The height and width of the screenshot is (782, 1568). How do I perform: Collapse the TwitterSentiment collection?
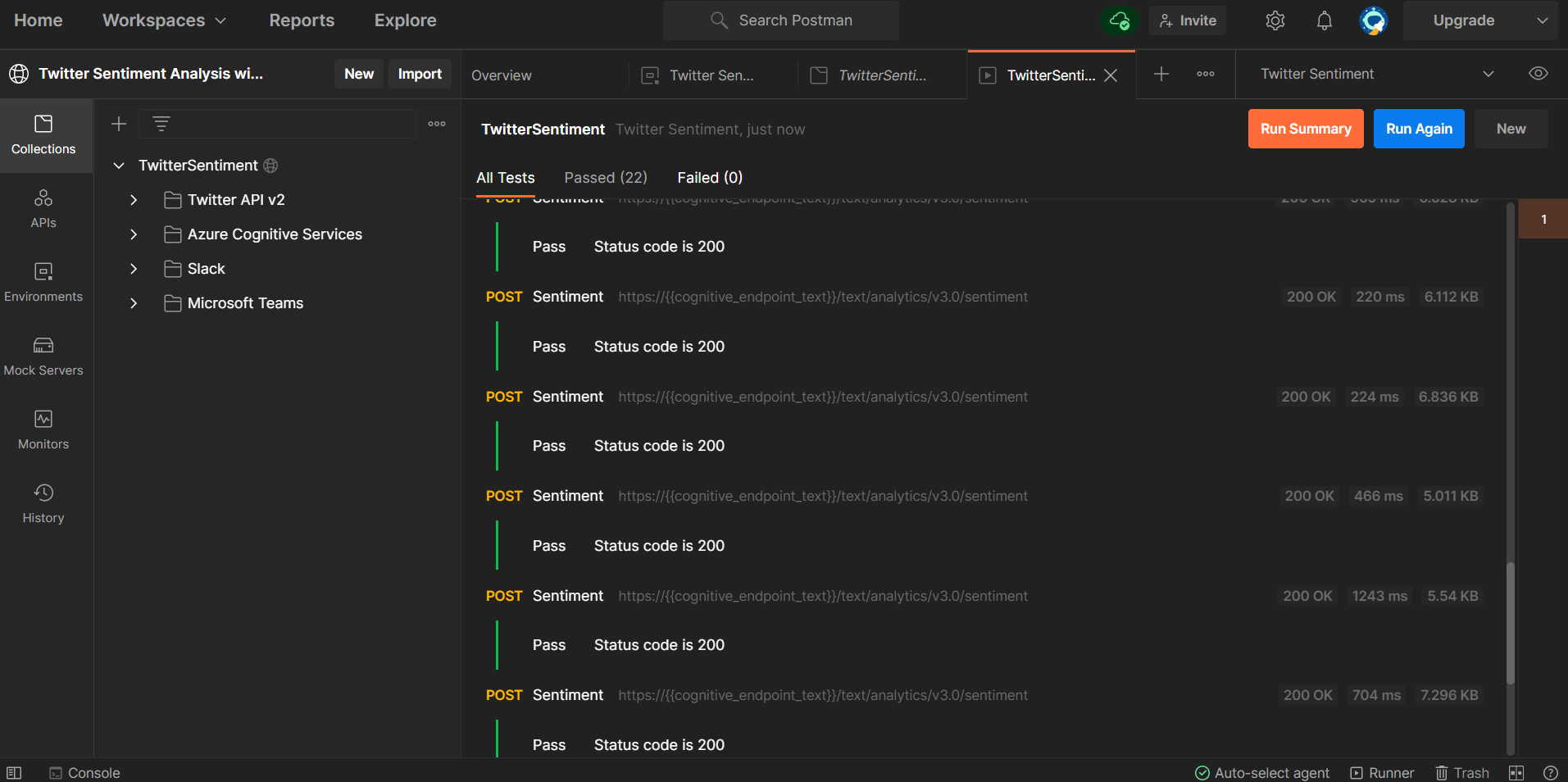[x=119, y=166]
